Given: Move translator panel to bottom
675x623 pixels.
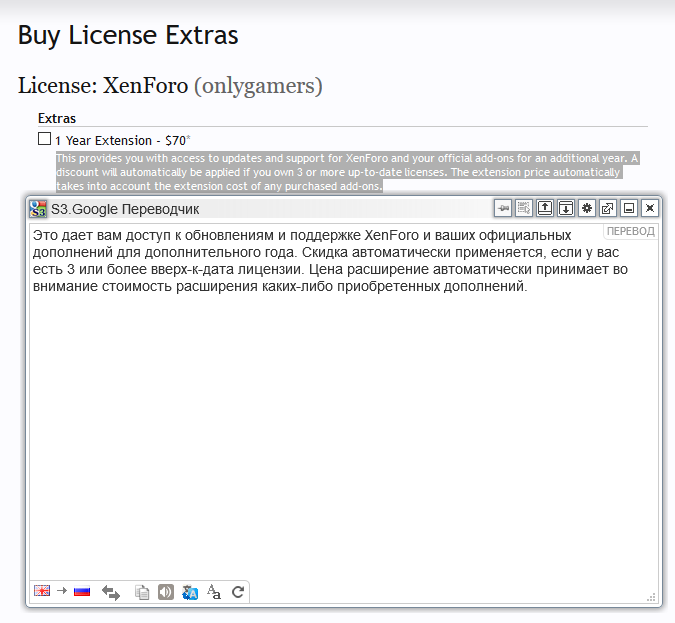Looking at the screenshot, I should pos(566,208).
